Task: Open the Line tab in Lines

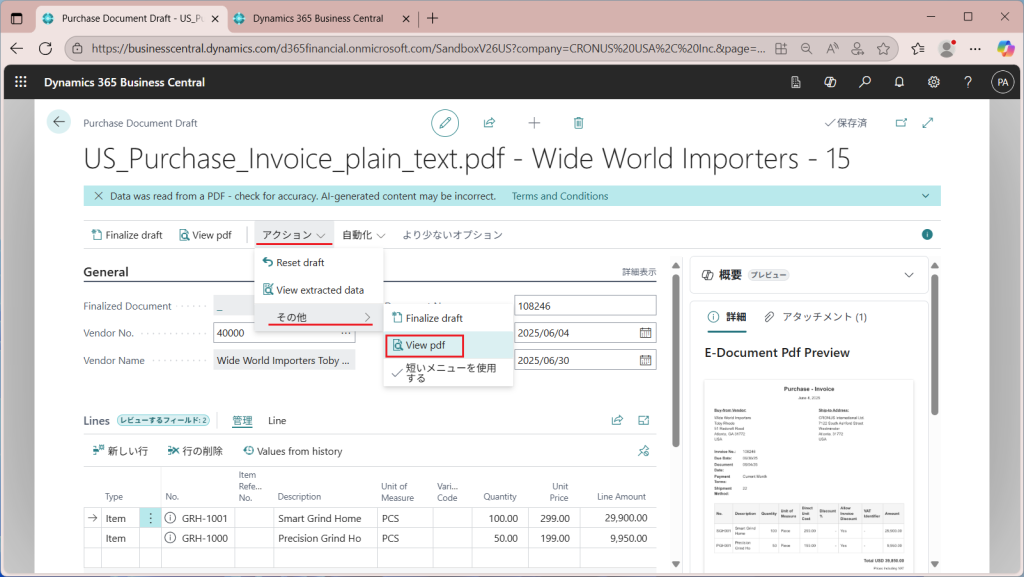Action: pos(277,420)
